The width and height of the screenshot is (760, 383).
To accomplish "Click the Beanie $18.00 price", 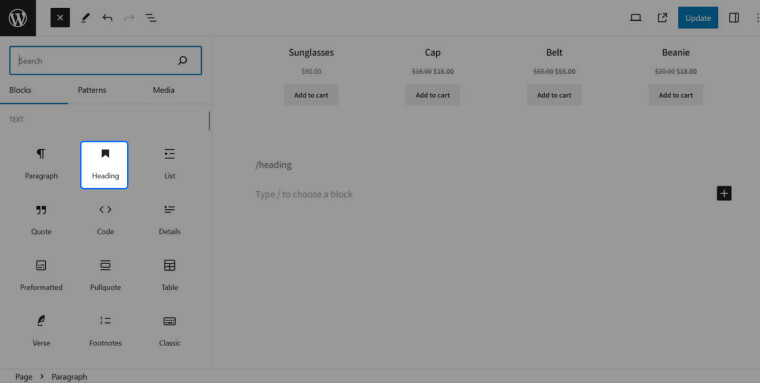I will (686, 71).
